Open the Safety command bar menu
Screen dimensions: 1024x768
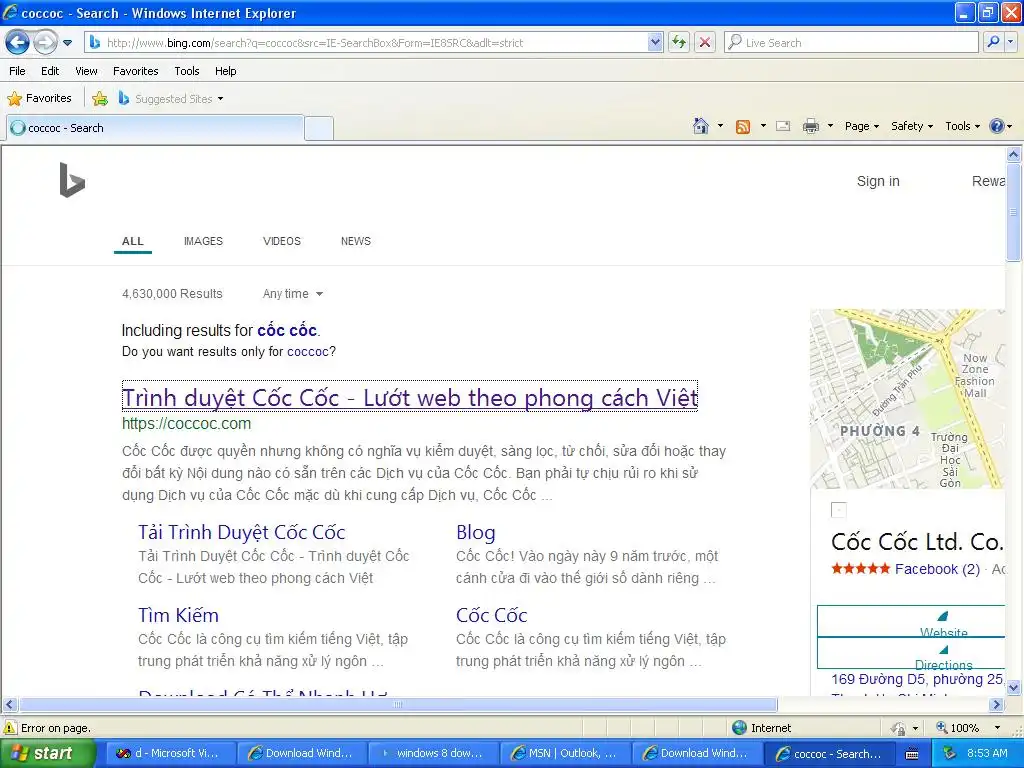tap(912, 126)
